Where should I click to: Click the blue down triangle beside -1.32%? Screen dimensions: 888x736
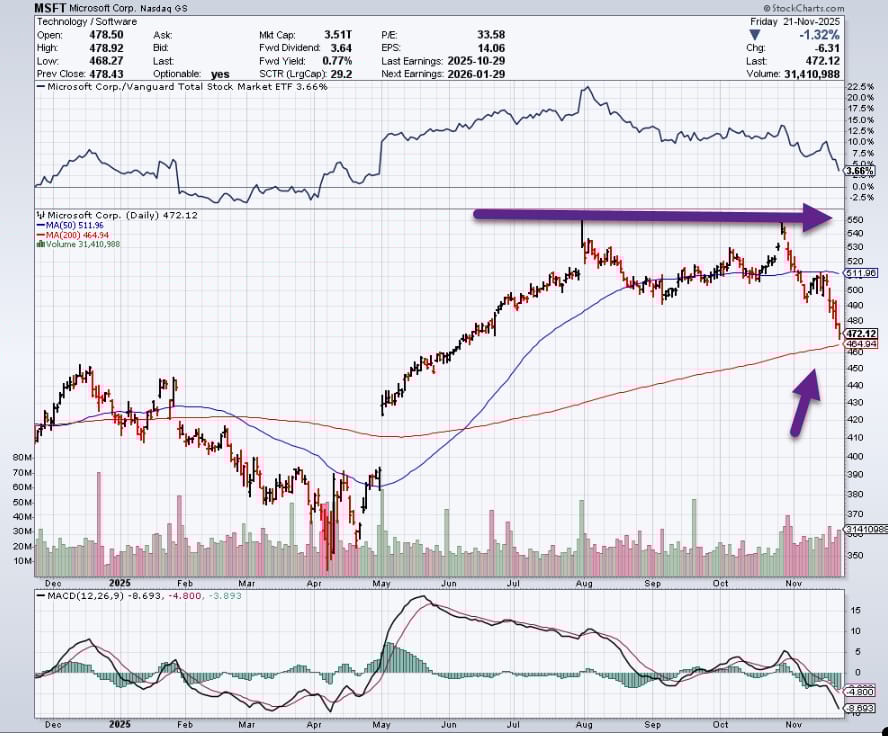[x=755, y=35]
